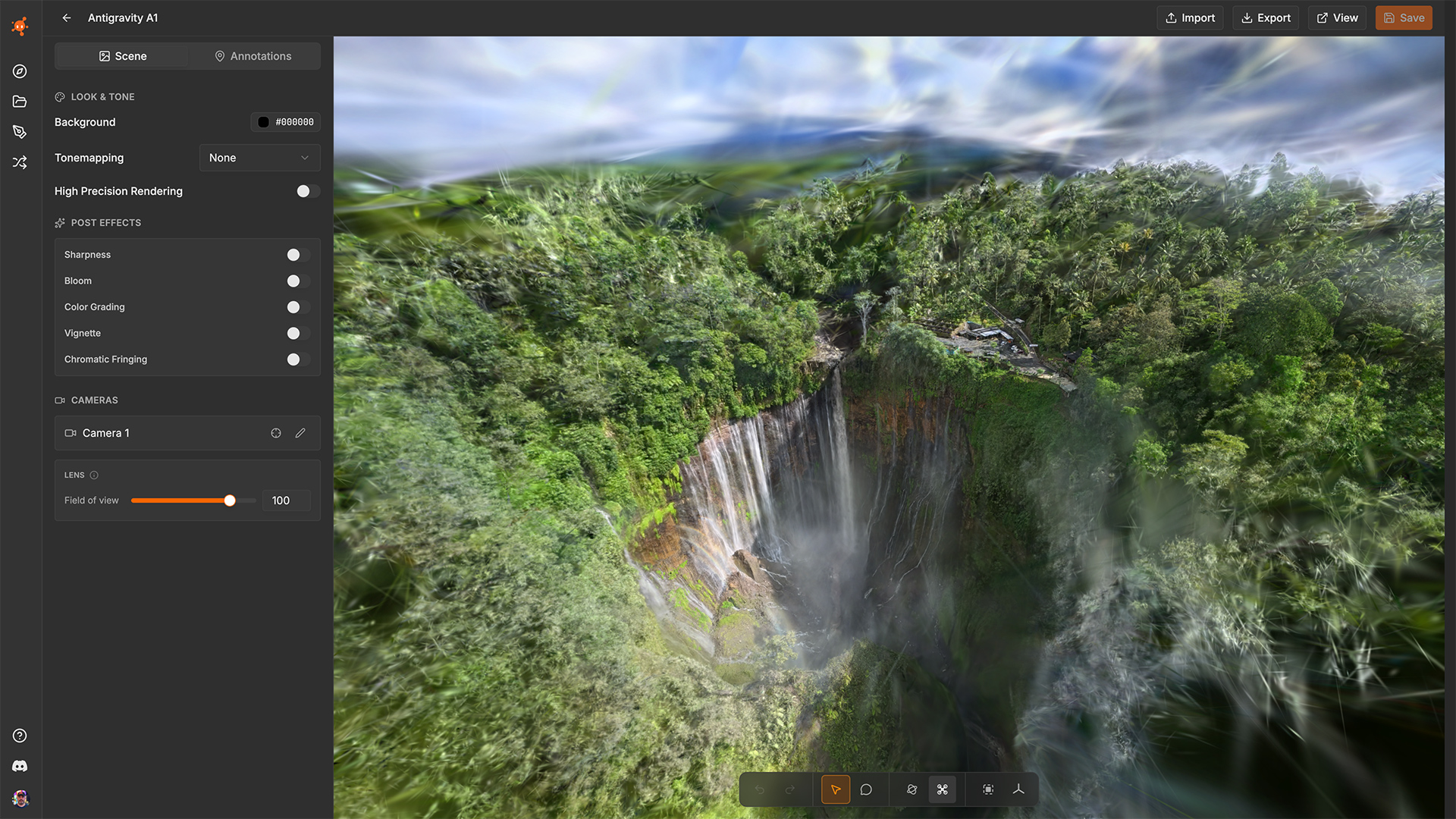Screen dimensions: 1456x819
Task: Click the Save button
Action: point(1404,17)
